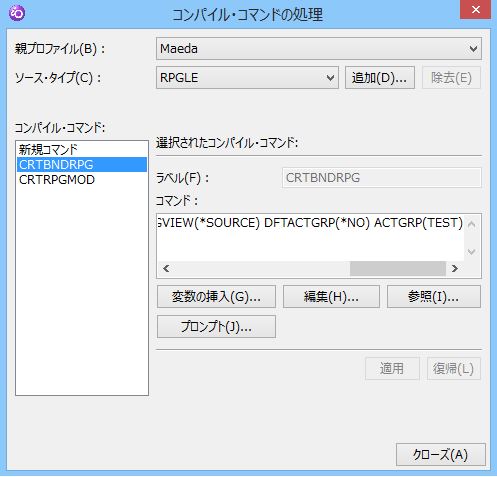497x477 pixels.
Task: Click the left arrow of horizontal scrollbar
Action: point(166,268)
